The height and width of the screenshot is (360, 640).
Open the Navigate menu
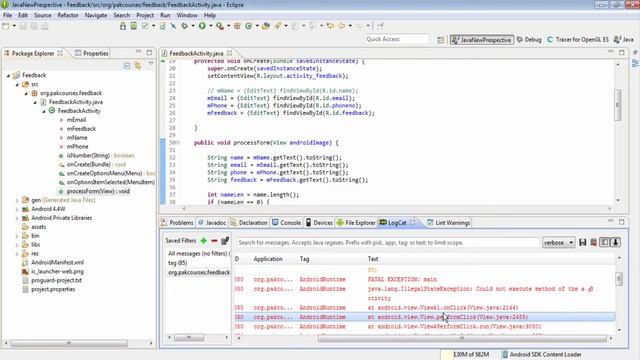tap(96, 15)
